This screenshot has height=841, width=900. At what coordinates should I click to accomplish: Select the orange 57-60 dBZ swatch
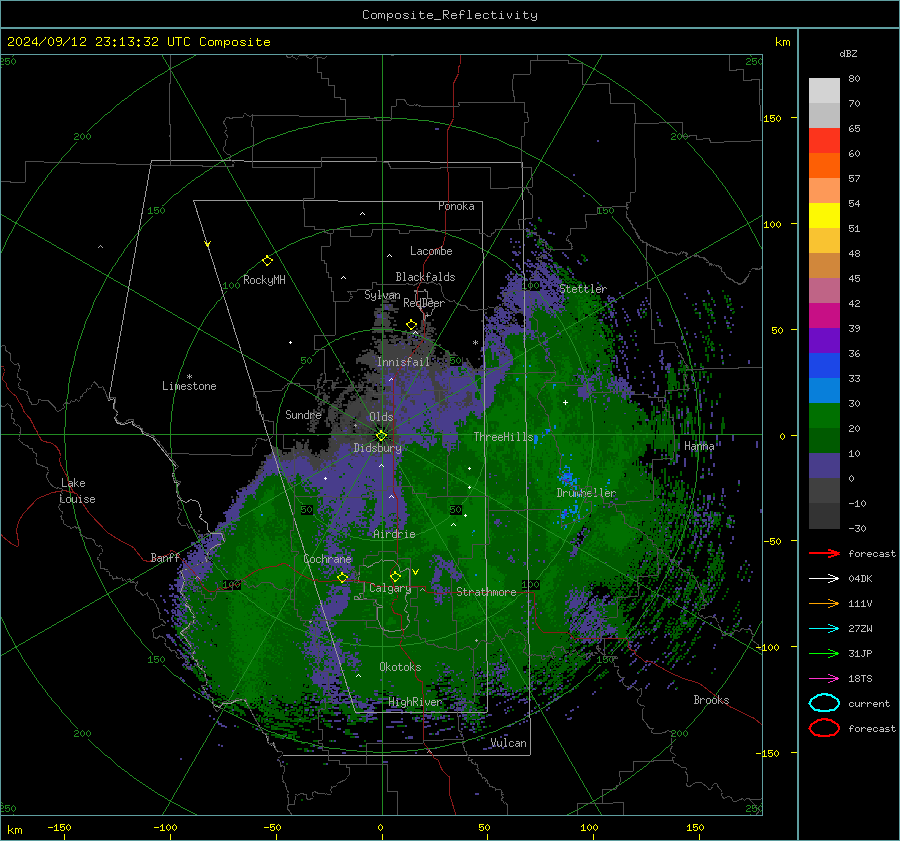pyautogui.click(x=824, y=166)
